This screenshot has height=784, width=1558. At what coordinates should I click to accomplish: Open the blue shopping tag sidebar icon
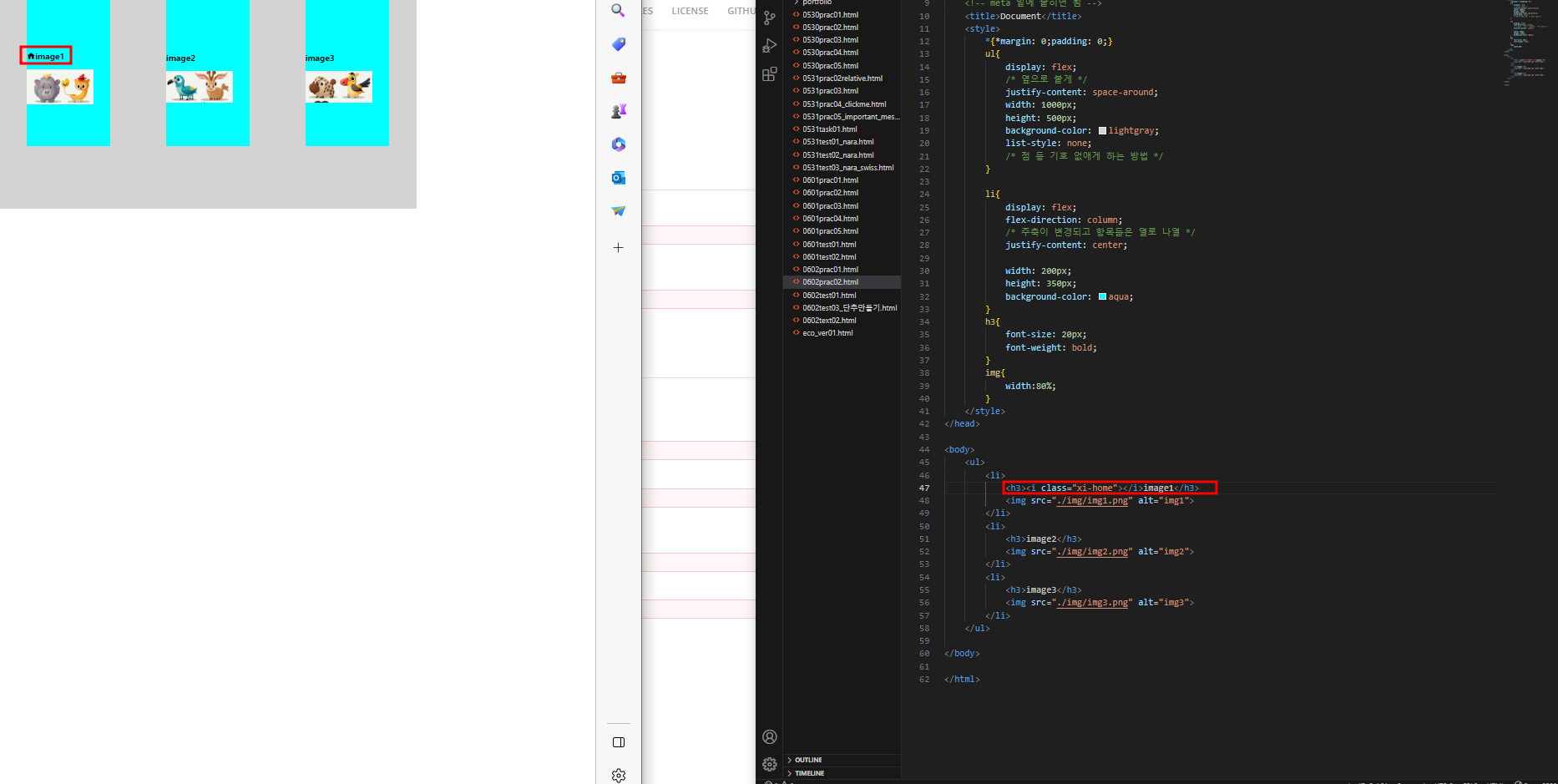click(x=618, y=44)
